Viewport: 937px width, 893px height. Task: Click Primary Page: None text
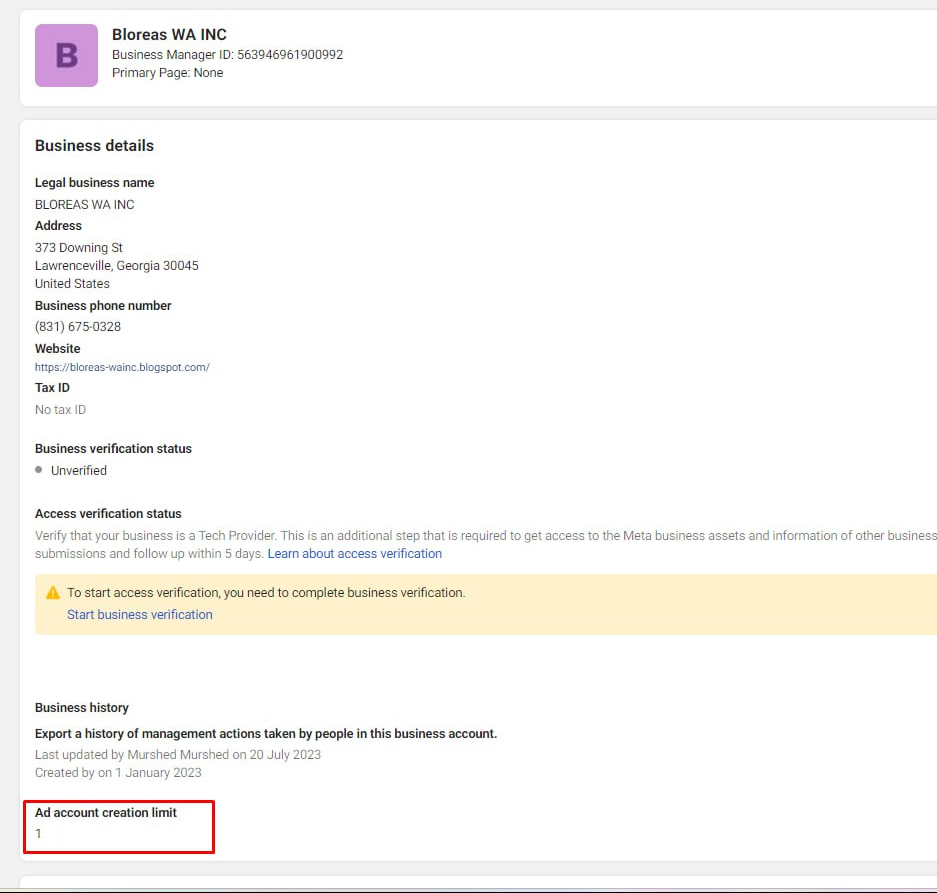[x=167, y=72]
